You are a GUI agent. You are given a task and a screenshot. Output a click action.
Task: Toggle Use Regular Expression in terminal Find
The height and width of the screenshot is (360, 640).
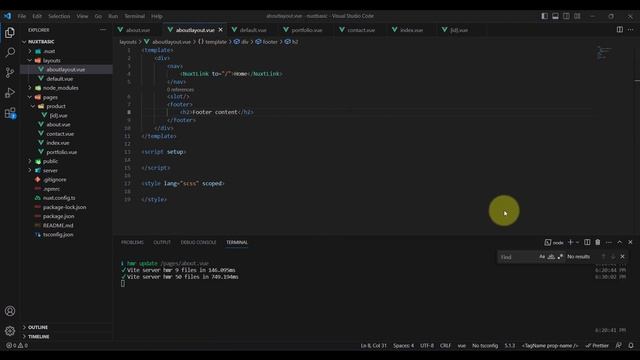(560, 256)
